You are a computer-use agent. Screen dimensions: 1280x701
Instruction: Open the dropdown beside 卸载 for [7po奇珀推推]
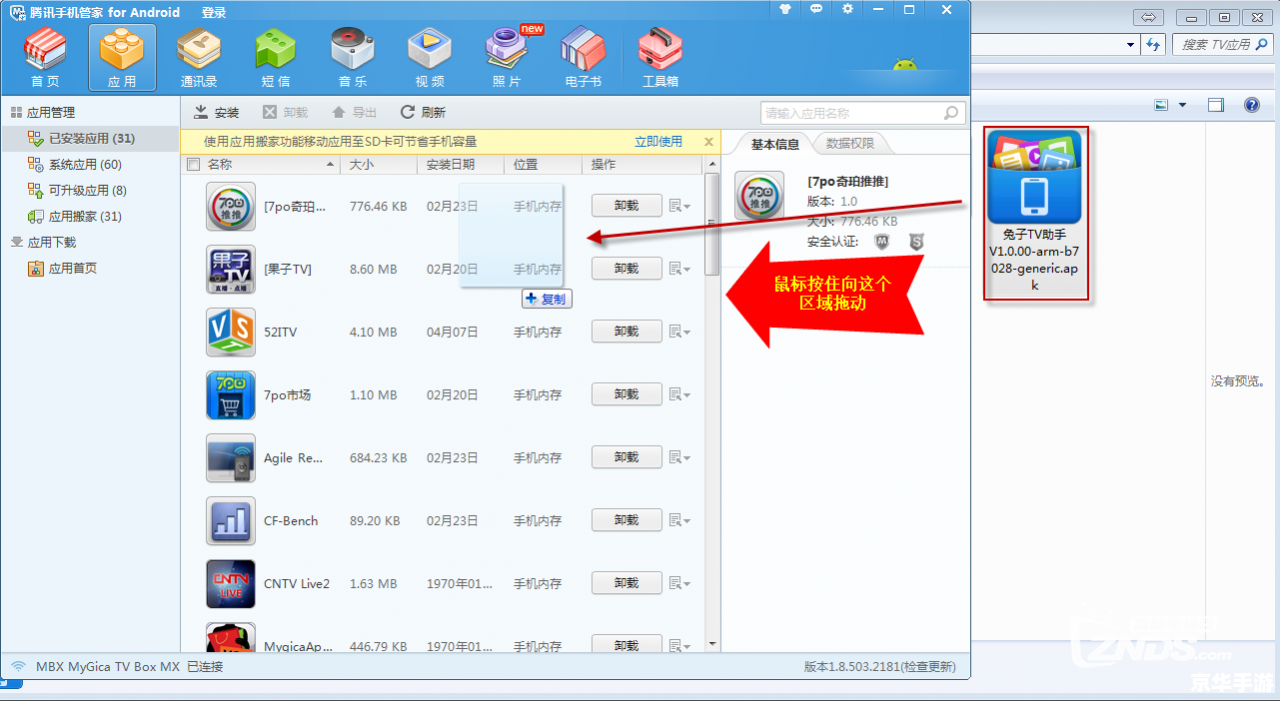[x=680, y=206]
